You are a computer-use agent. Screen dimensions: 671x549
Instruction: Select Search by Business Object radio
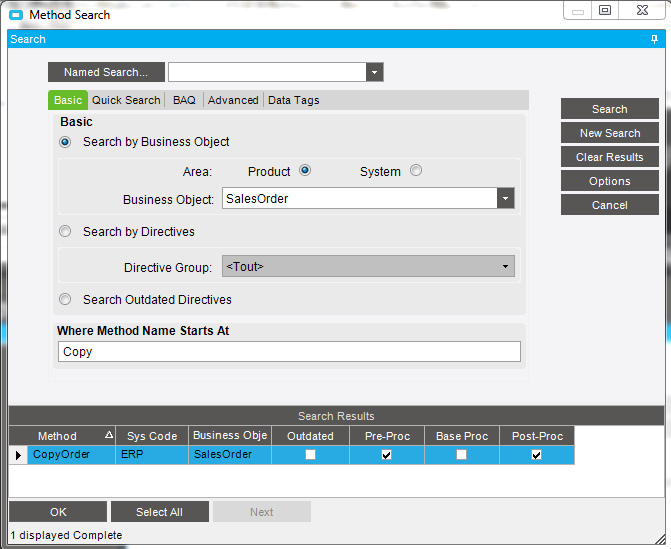click(65, 142)
